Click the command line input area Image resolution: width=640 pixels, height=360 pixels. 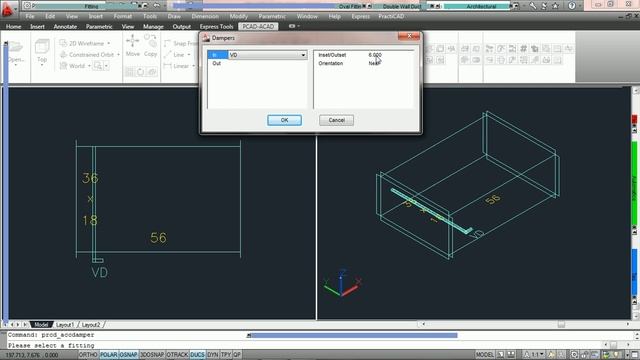[x=304, y=345]
